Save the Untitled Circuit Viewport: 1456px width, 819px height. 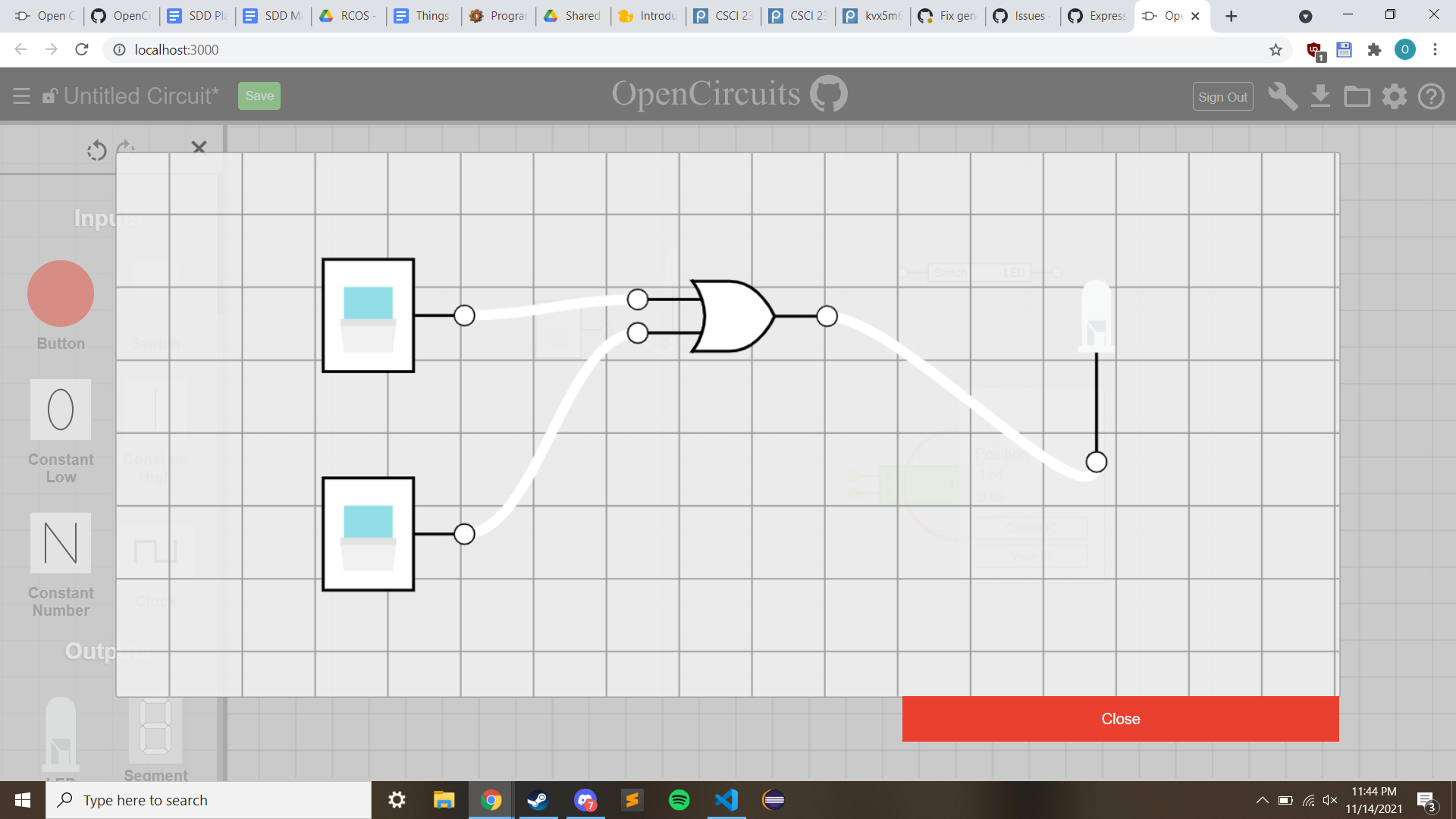[x=259, y=96]
